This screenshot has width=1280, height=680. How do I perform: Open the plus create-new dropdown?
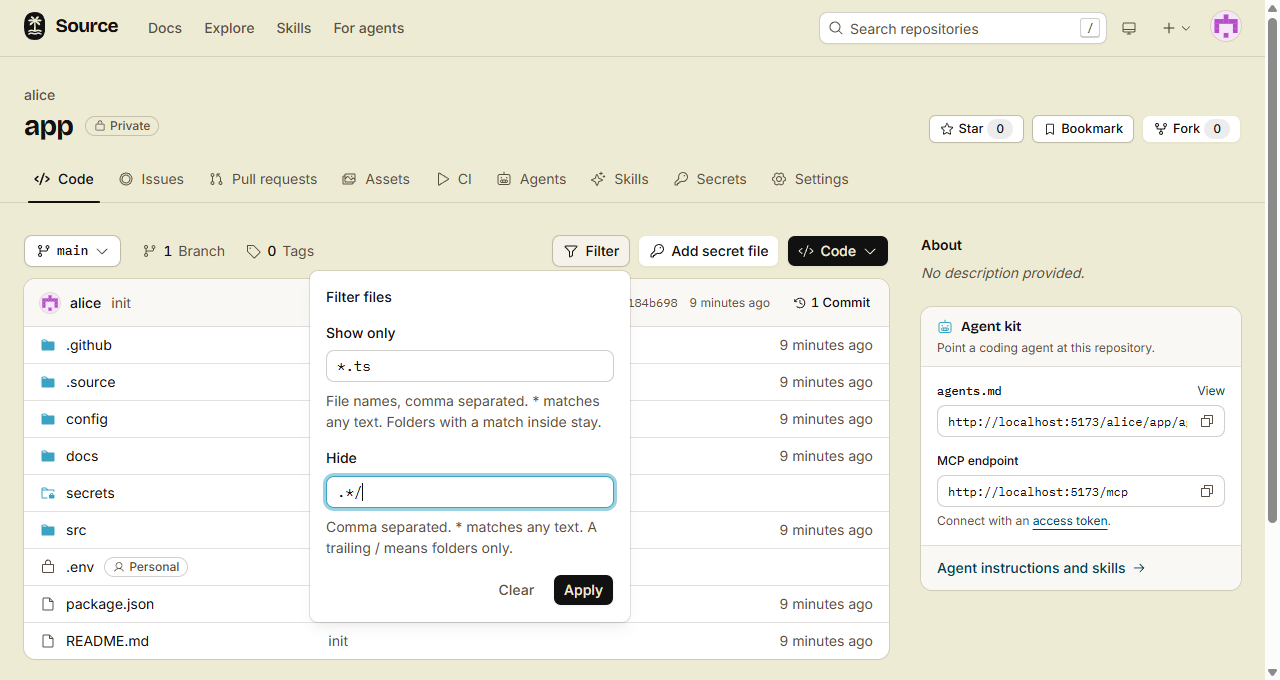point(1176,28)
